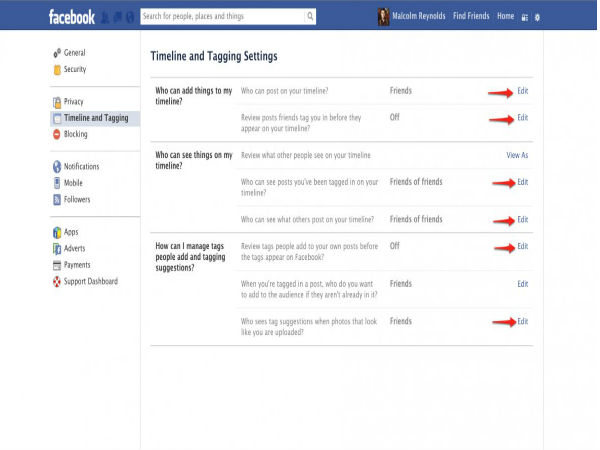Screen dimensions: 600x450
Task: Click the Privacy lock icon
Action: (x=57, y=102)
